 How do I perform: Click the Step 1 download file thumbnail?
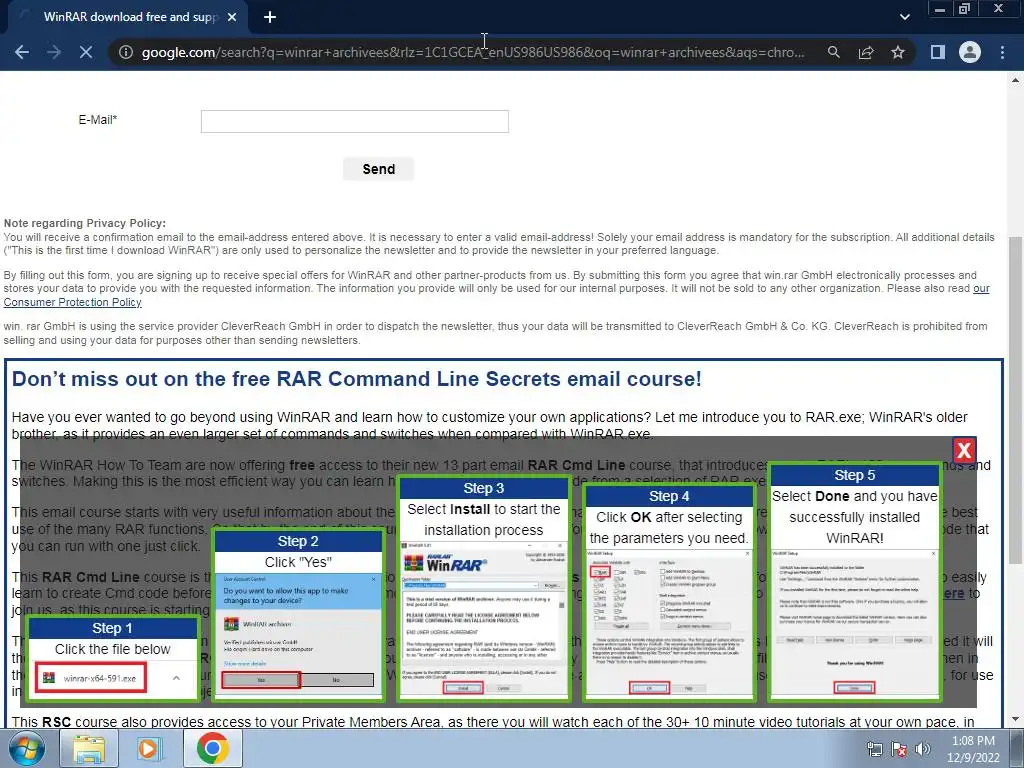click(x=113, y=659)
